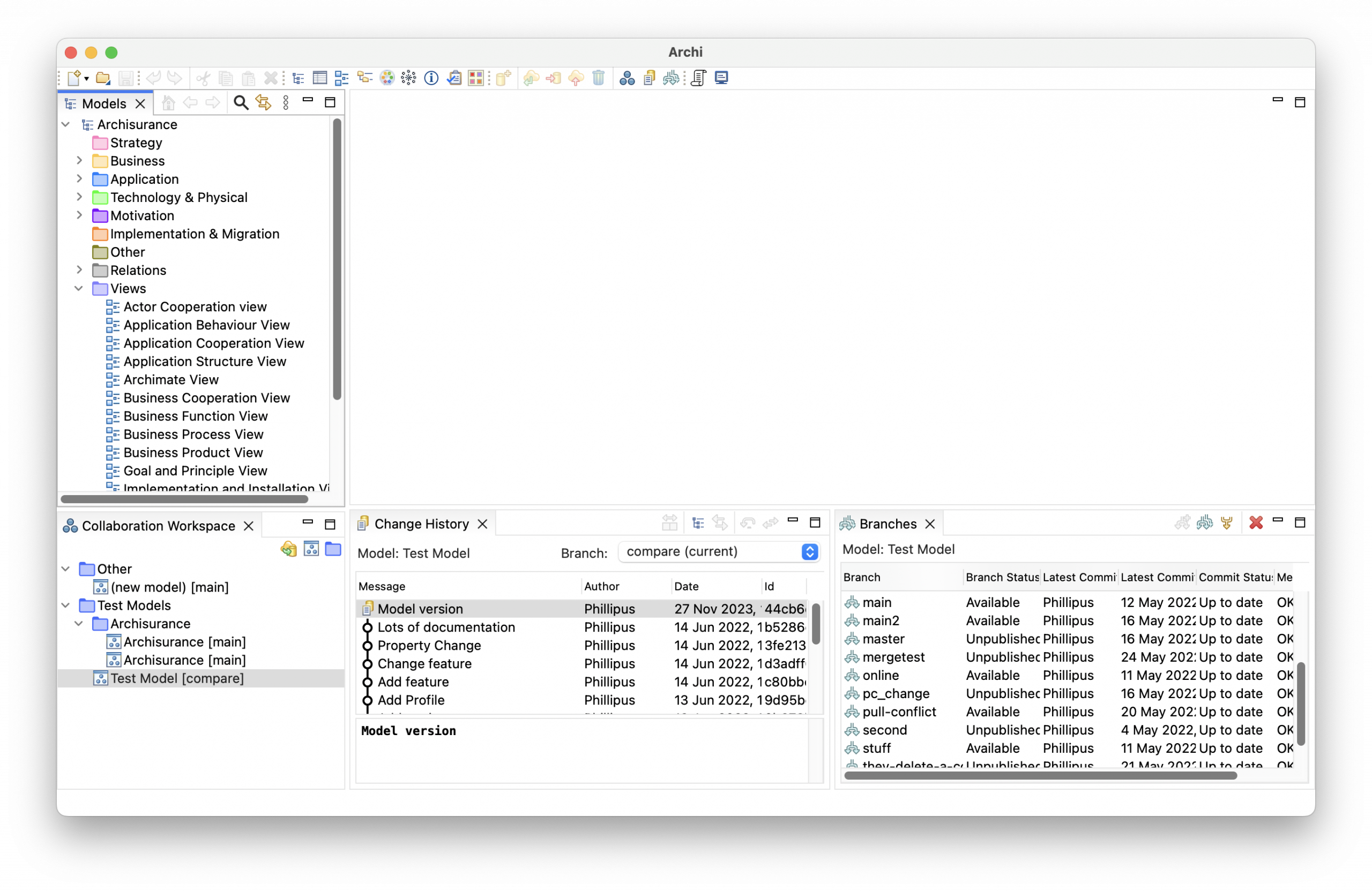
Task: Toggle the Models tree search filter
Action: [241, 103]
